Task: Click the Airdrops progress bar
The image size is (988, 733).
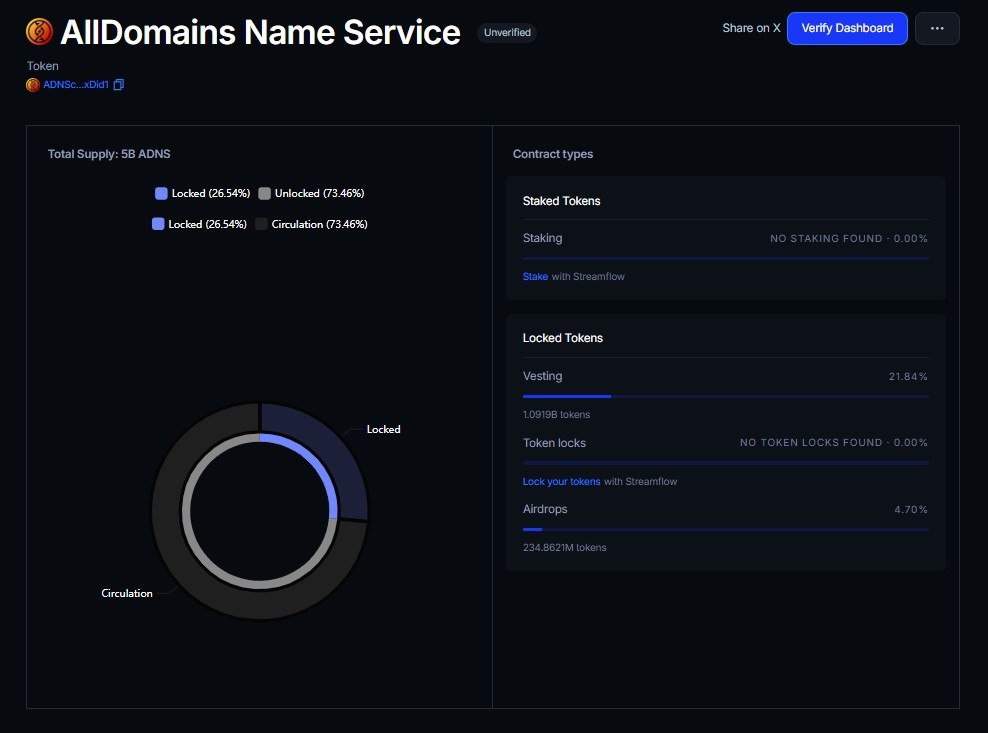Action: [x=725, y=529]
